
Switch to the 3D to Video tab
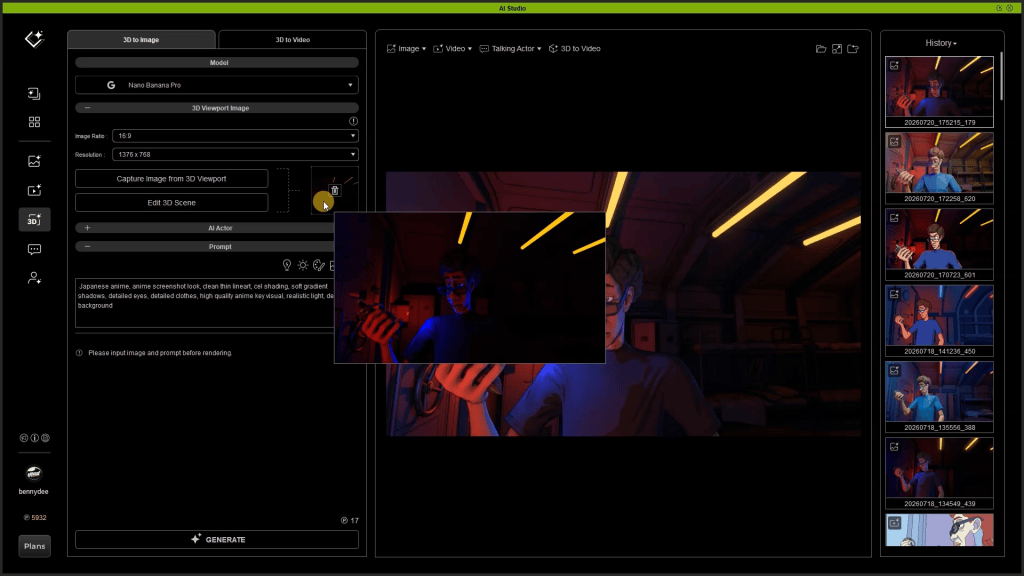pos(293,39)
